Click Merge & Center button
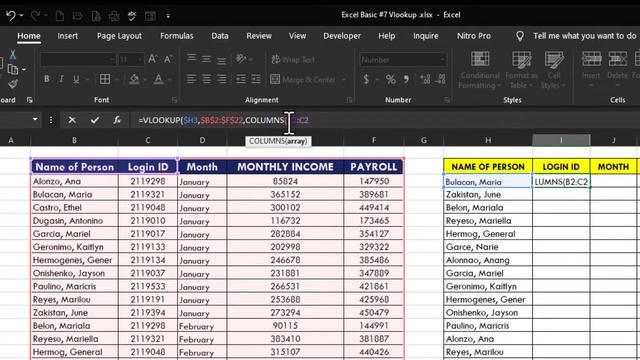 tap(303, 79)
